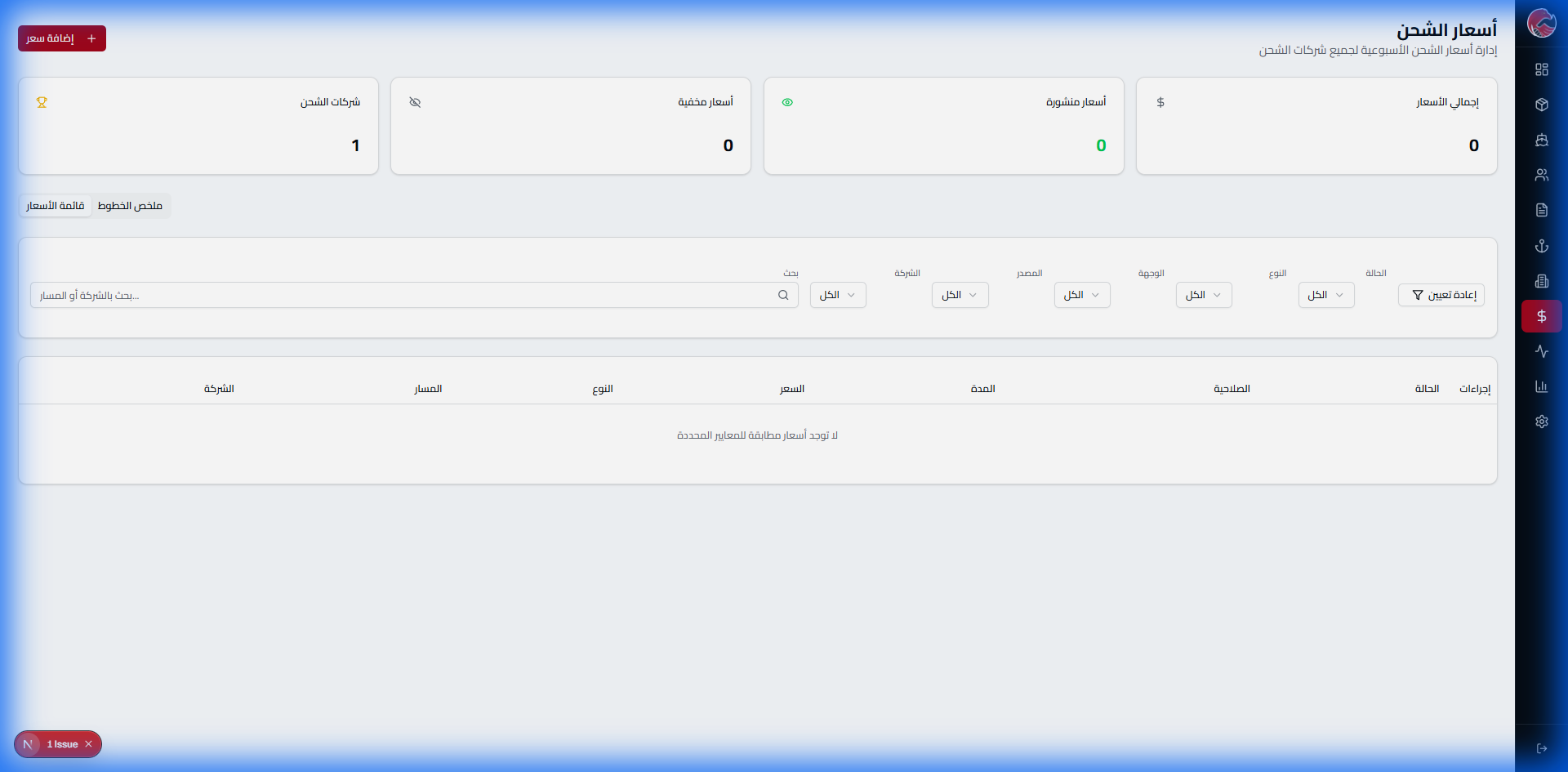Switch to the ملخص الخطوط tab
The width and height of the screenshot is (1568, 772).
(130, 206)
